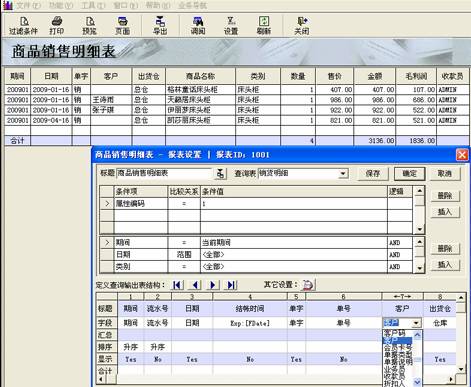This screenshot has height=387, width=471.
Task: Open the 其它设置 other settings icon
Action: tap(308, 285)
